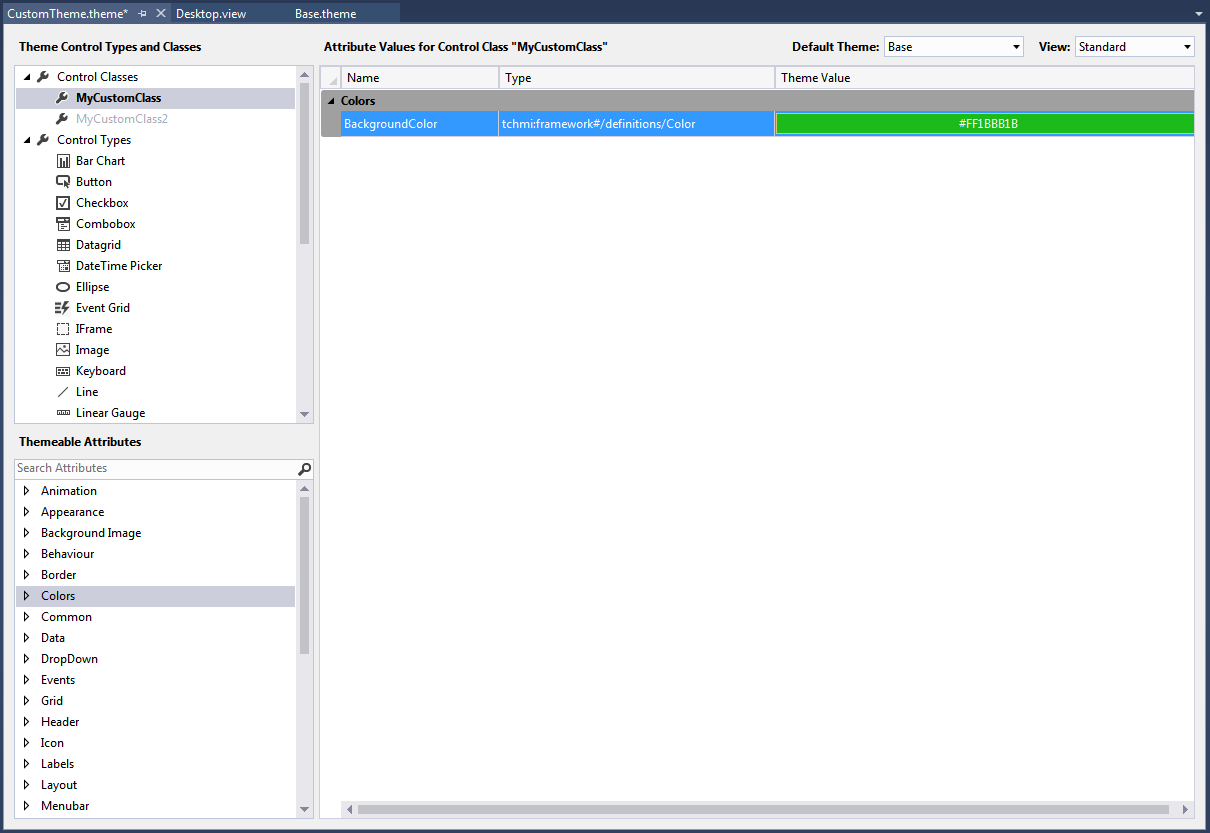
Task: Click the Combobox control type icon
Action: click(63, 224)
